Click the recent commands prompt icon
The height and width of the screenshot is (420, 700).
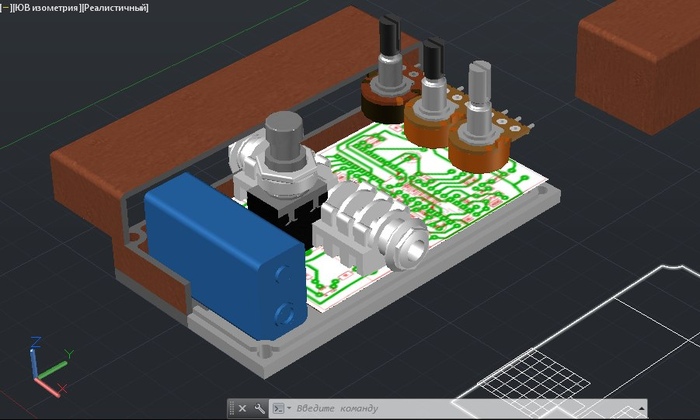click(x=279, y=408)
